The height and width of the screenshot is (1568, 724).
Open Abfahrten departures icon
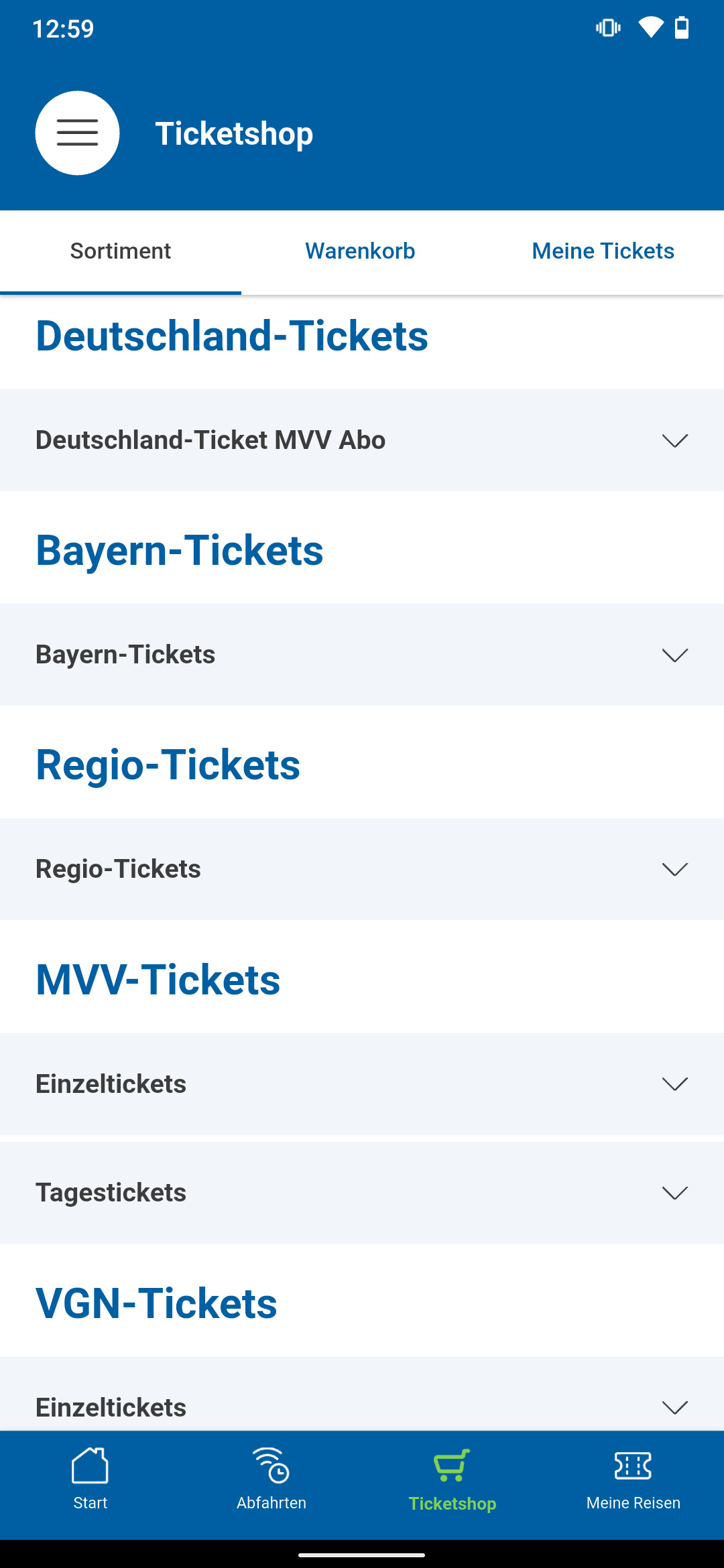tap(271, 1465)
